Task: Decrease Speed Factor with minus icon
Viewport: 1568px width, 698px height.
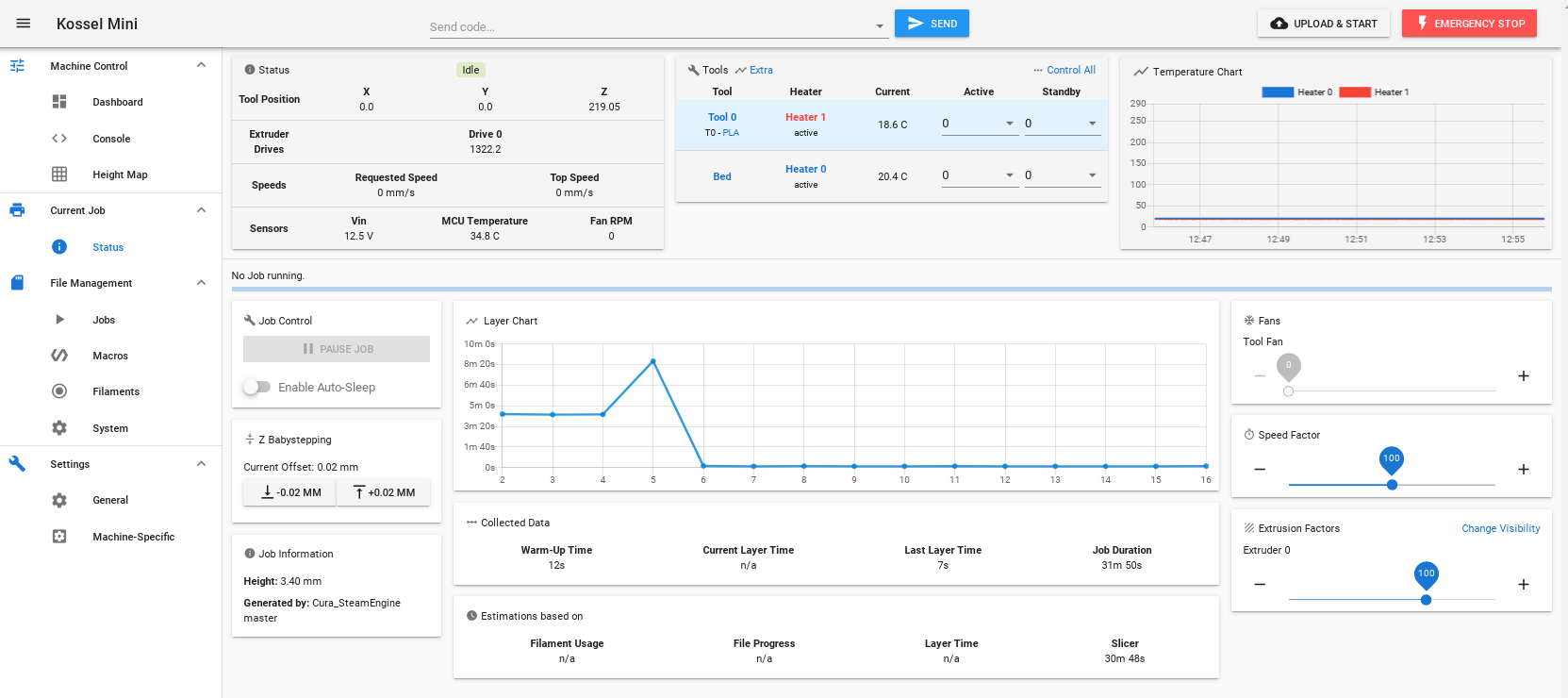Action: 1260,469
